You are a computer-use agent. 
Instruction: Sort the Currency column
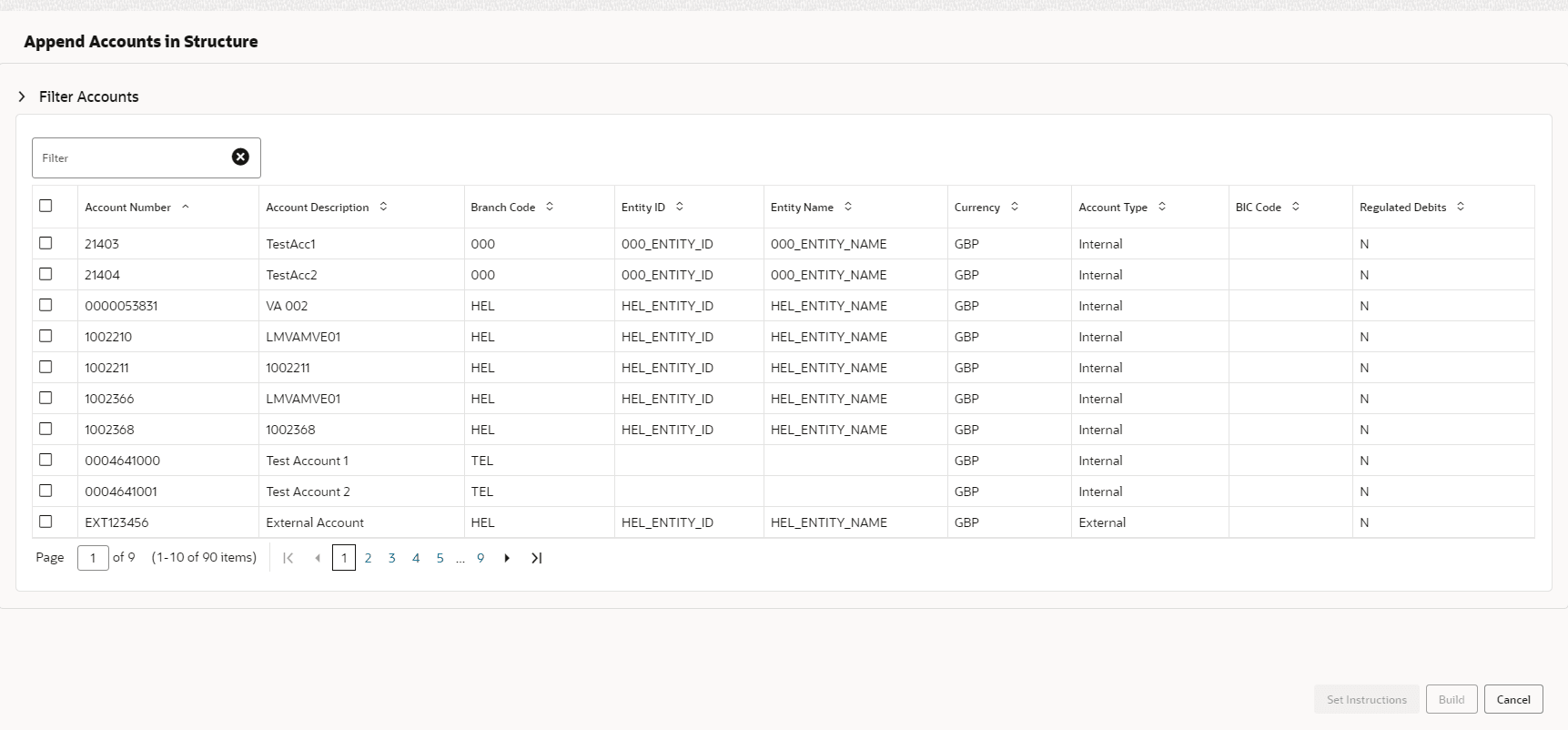(x=1015, y=207)
